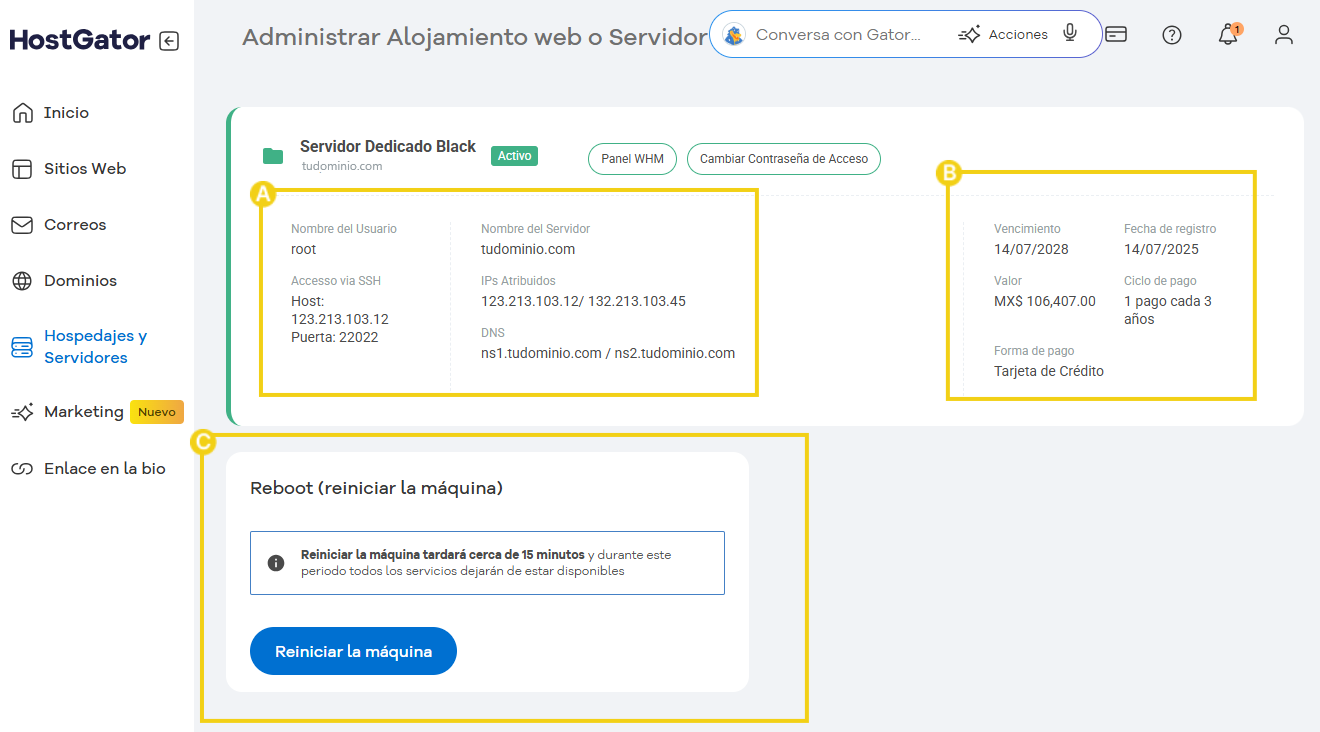Click the folder icon beside Servidor Dedicado Black
The width and height of the screenshot is (1320, 732).
(271, 155)
